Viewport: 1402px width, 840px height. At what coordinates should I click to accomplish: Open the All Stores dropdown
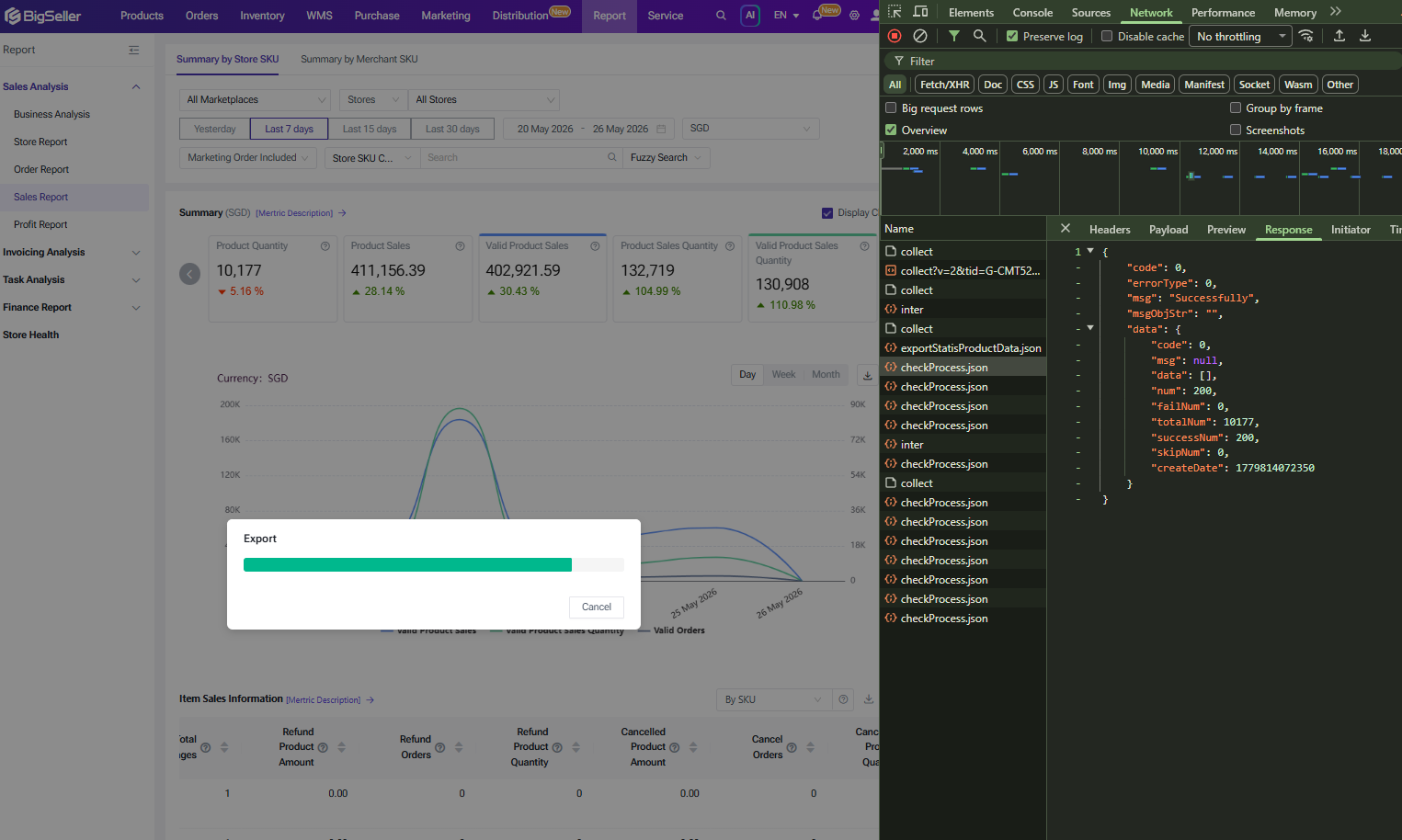coord(484,99)
